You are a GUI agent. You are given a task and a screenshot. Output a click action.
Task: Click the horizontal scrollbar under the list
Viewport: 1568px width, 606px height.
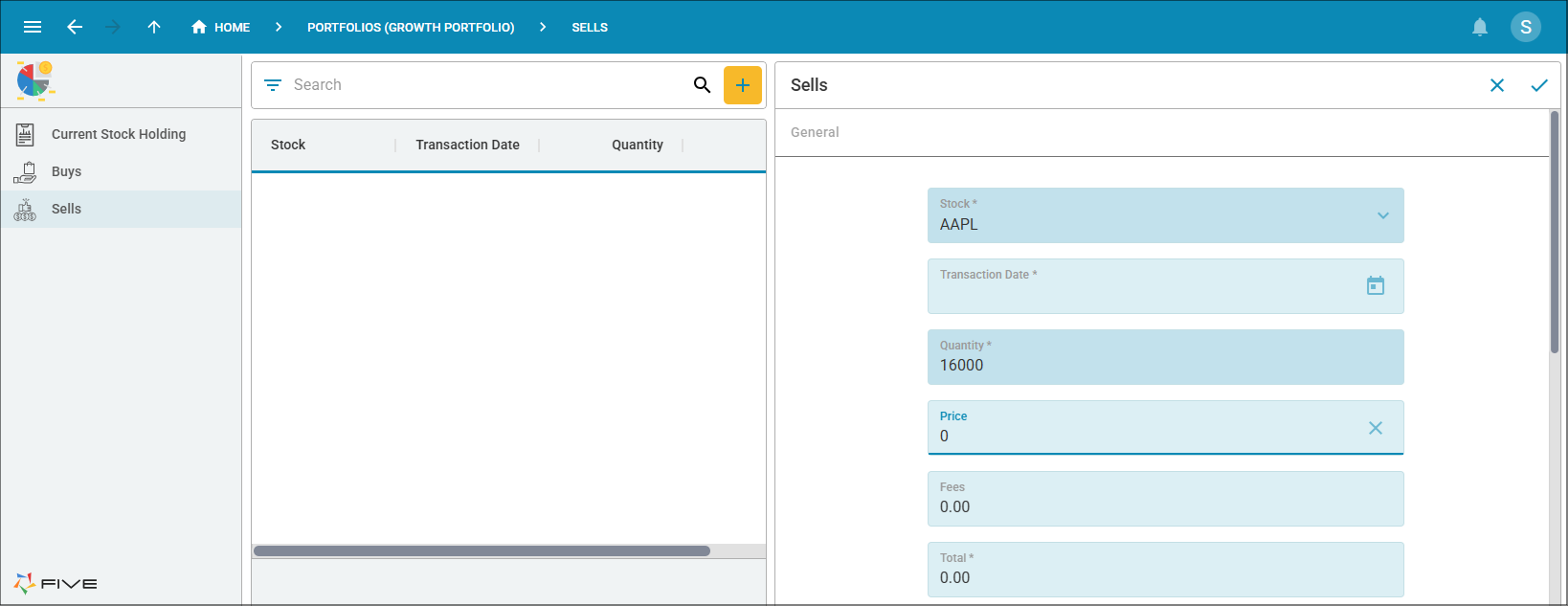pyautogui.click(x=482, y=551)
